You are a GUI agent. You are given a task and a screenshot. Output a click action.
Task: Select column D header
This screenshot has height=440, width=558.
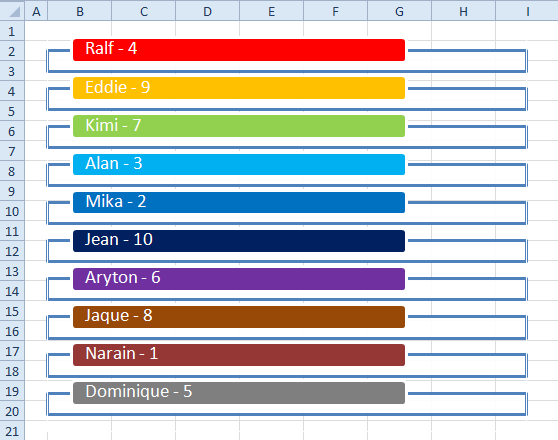[x=207, y=11]
